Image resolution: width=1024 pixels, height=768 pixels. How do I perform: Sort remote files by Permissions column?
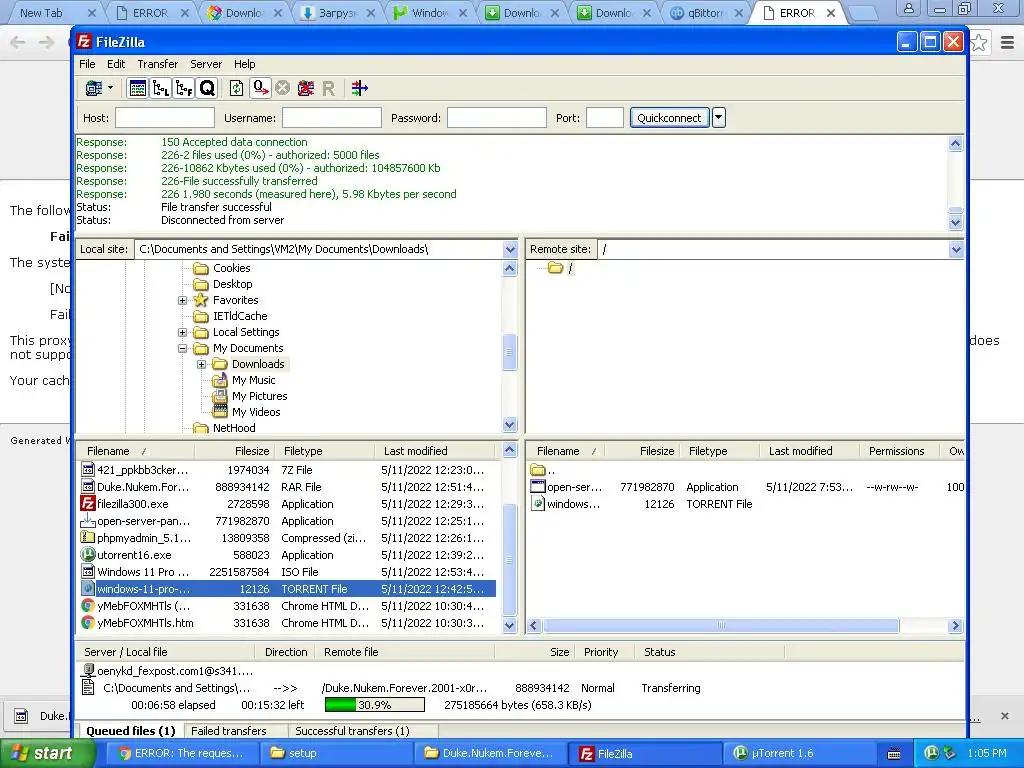[x=896, y=451]
